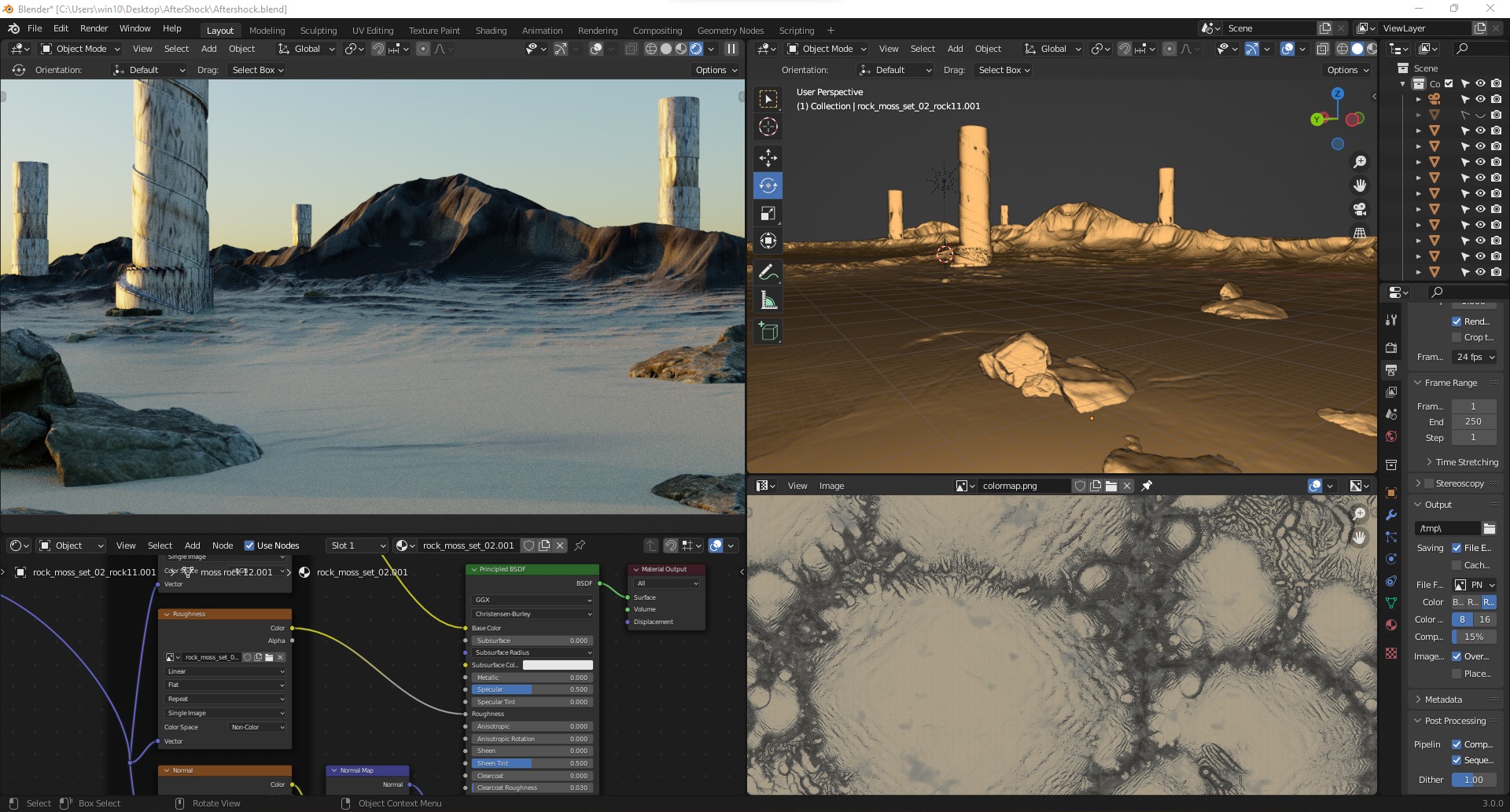Click the End frame field showing 250
Image resolution: width=1510 pixels, height=812 pixels.
tap(1472, 422)
